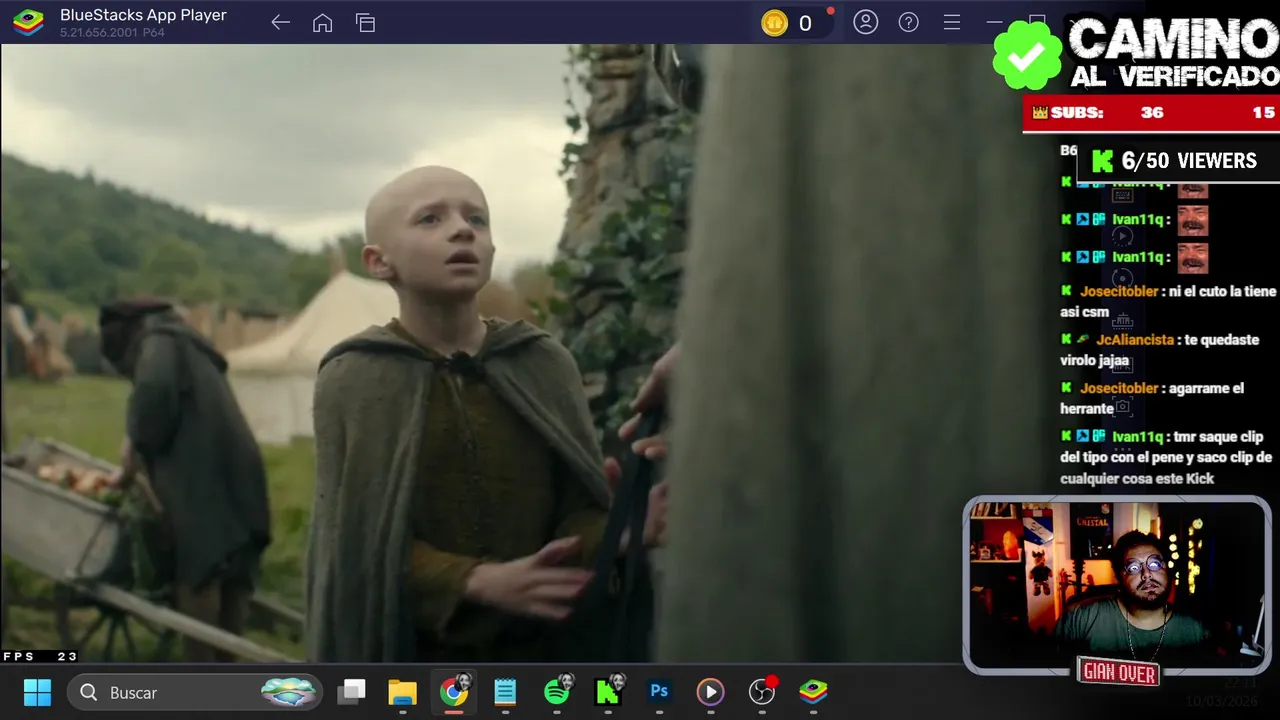Click the '6/50 VIEWERS' counter
The width and height of the screenshot is (1280, 720).
click(1177, 161)
